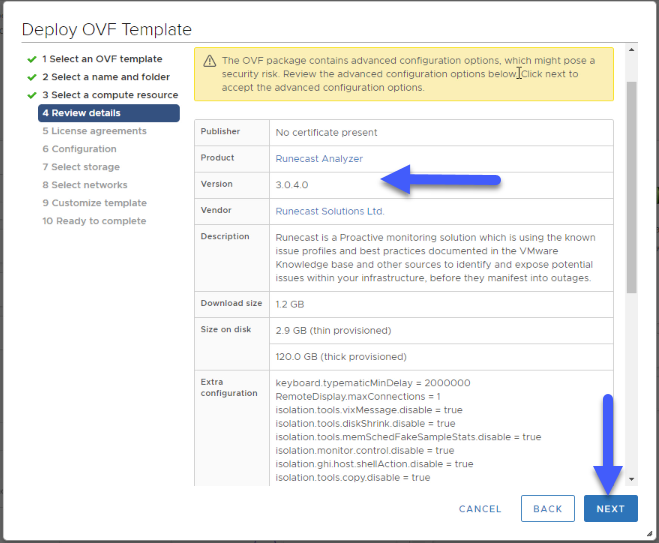Click the isolation.ghi.host.shellAction.disable line

(x=374, y=464)
